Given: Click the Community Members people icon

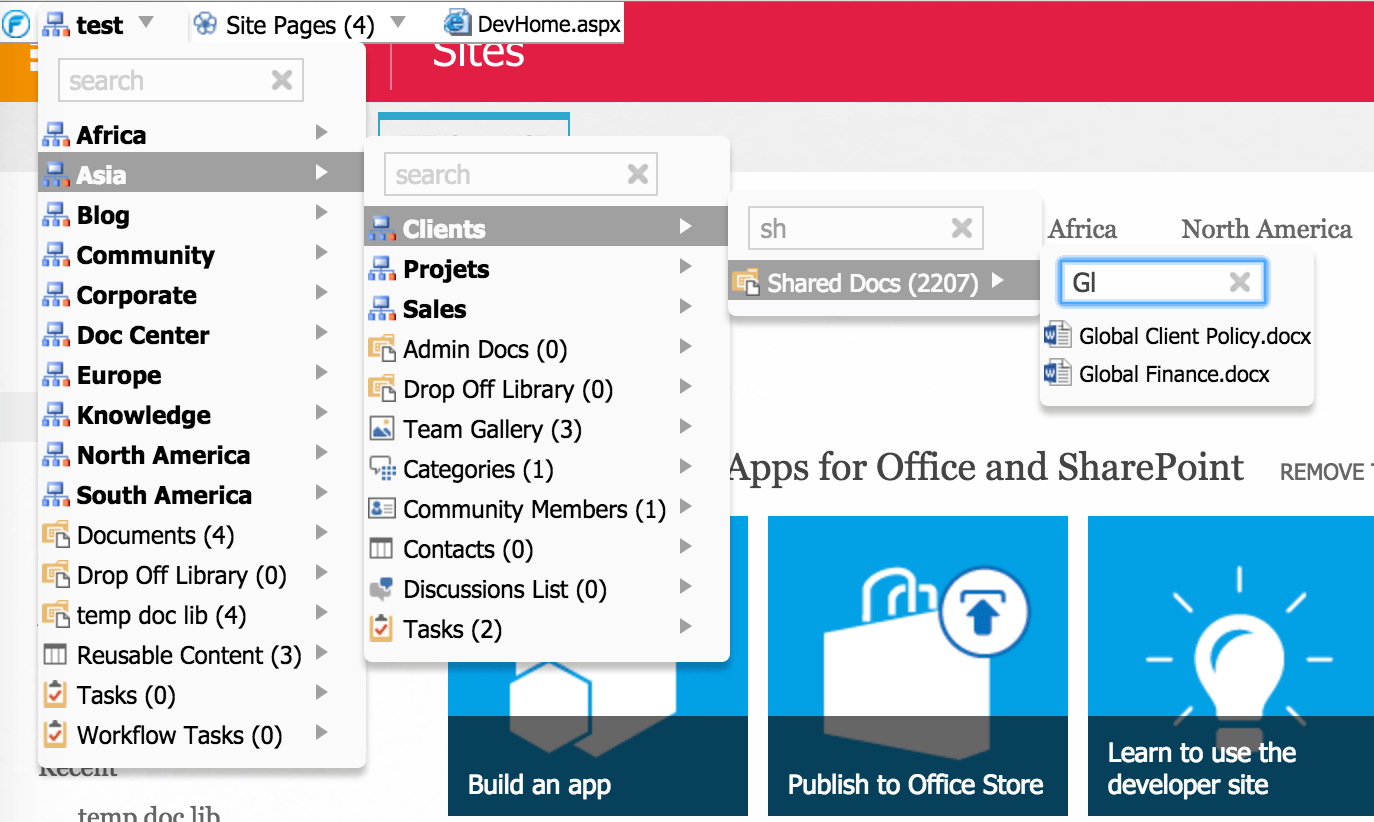Looking at the screenshot, I should (382, 509).
